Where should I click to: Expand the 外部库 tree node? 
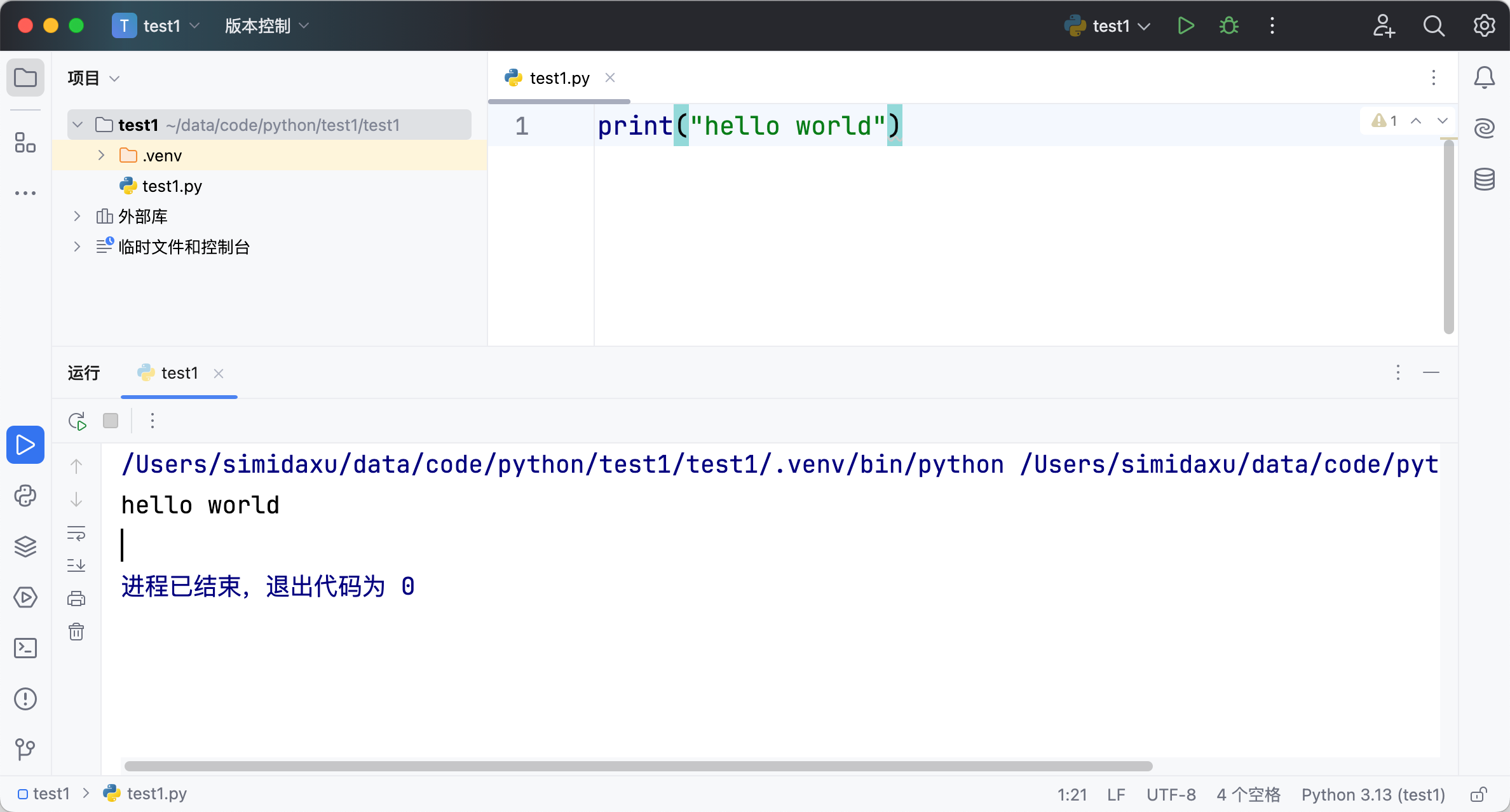pos(77,216)
